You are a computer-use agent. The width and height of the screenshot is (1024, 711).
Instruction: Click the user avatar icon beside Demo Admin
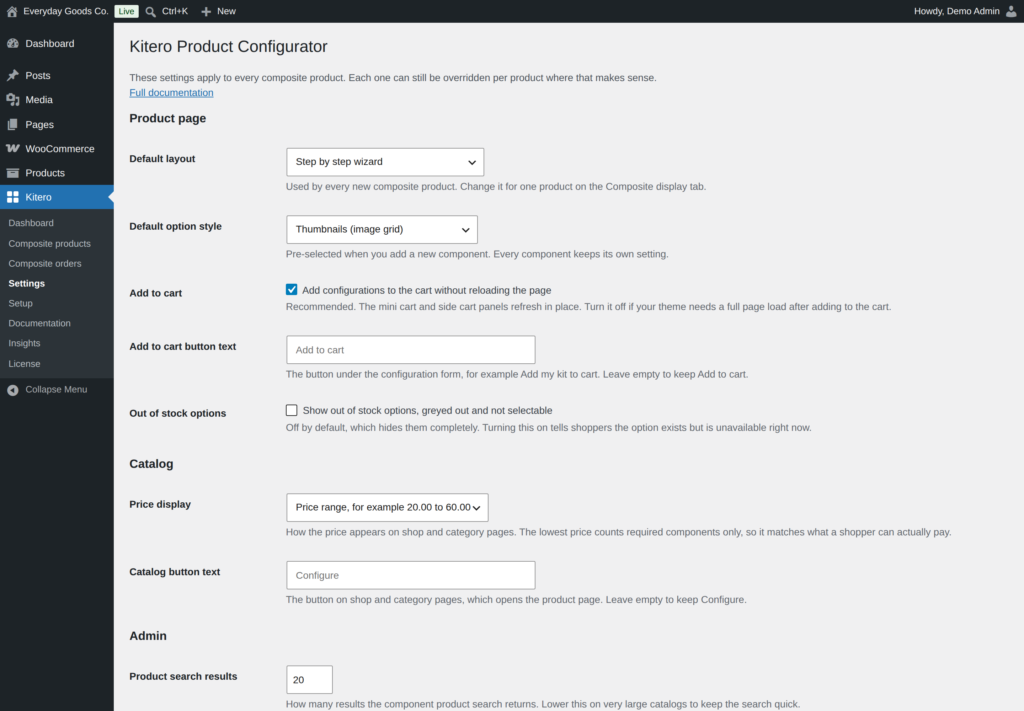[x=1011, y=11]
